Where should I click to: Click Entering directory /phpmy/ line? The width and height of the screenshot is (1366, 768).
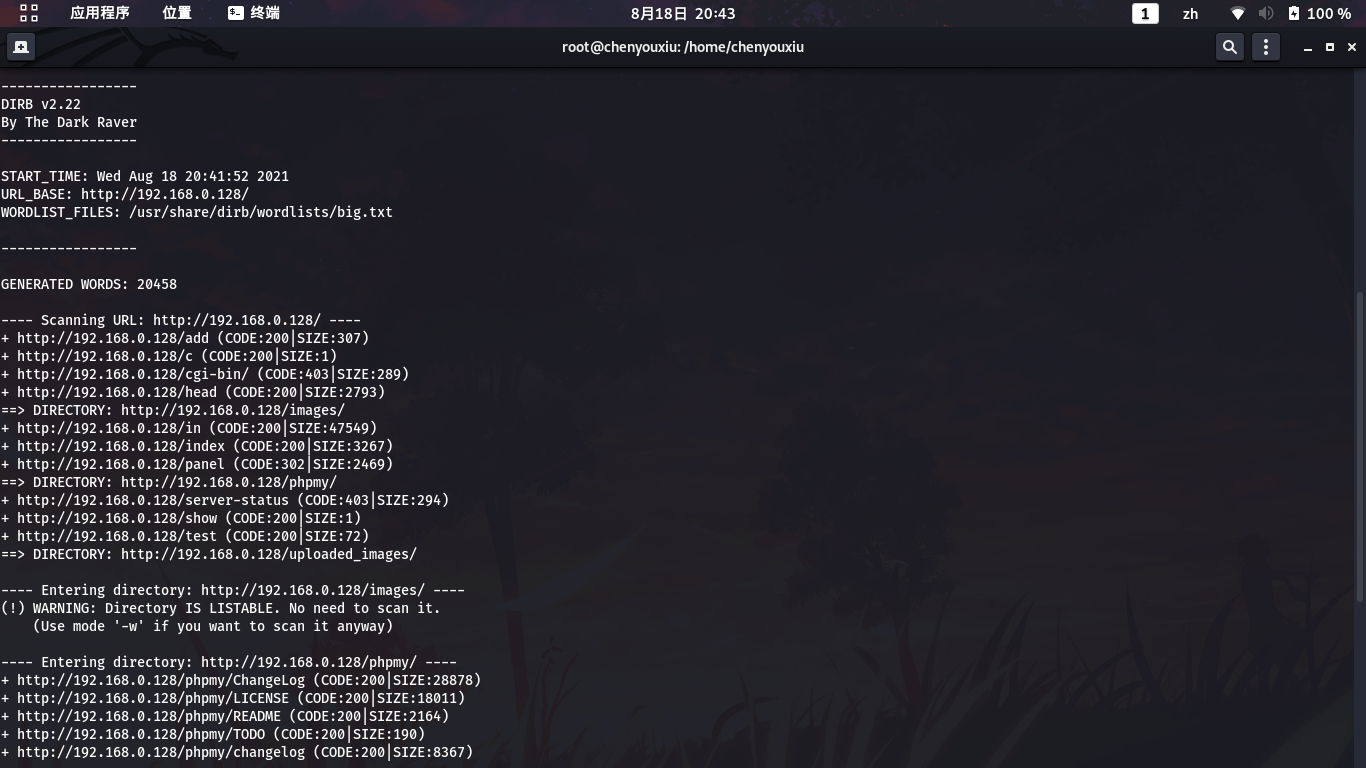[x=229, y=662]
